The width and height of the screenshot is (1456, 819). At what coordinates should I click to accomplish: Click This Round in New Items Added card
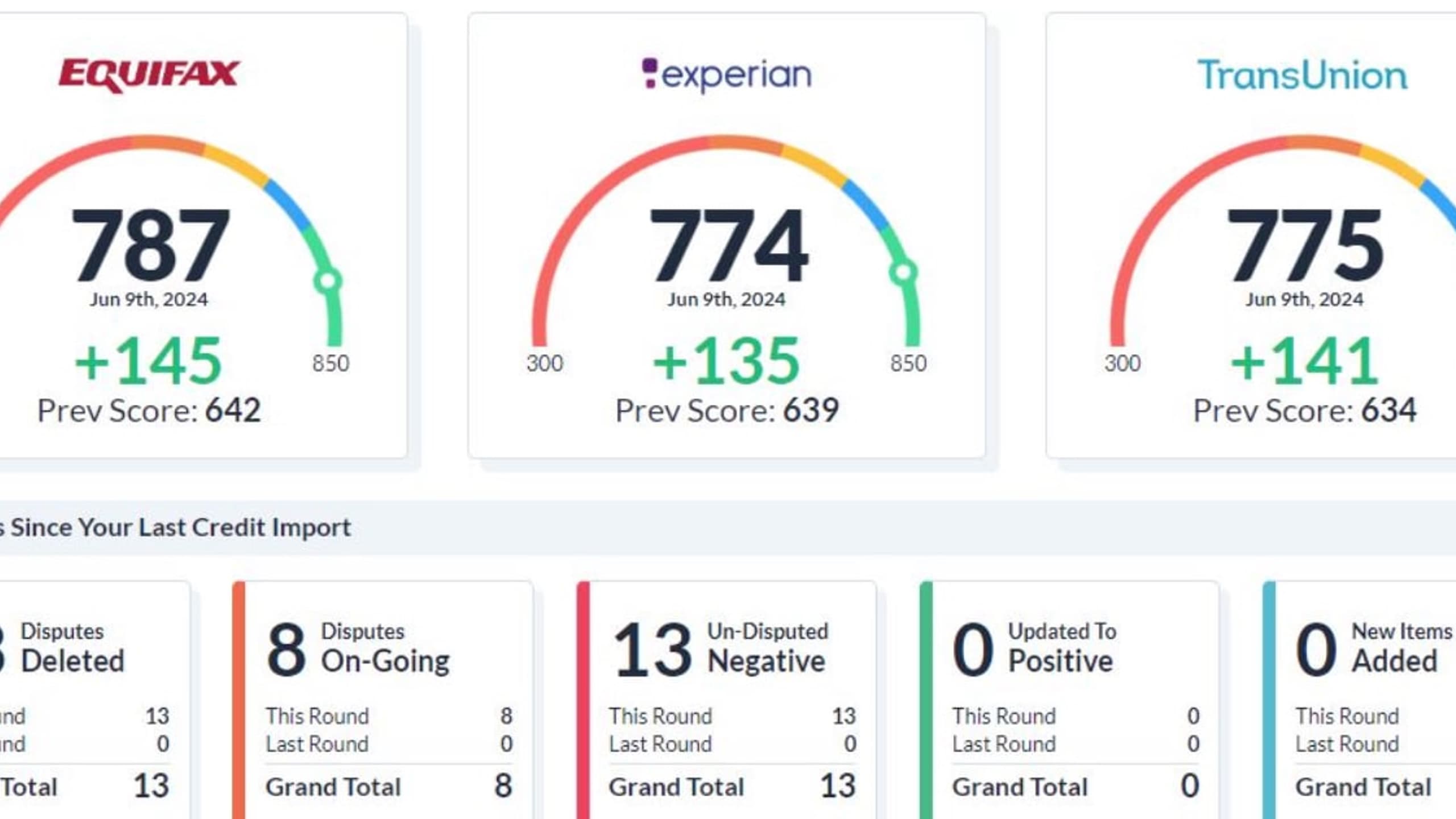point(1347,716)
